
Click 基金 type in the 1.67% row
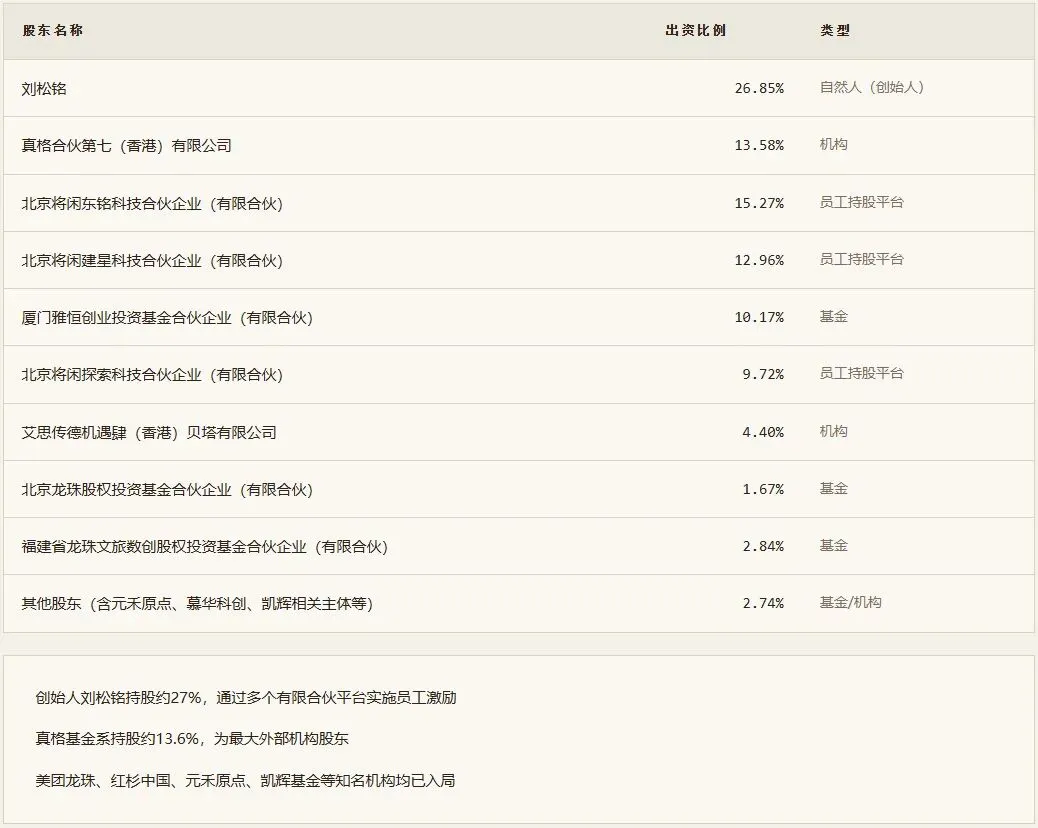833,488
